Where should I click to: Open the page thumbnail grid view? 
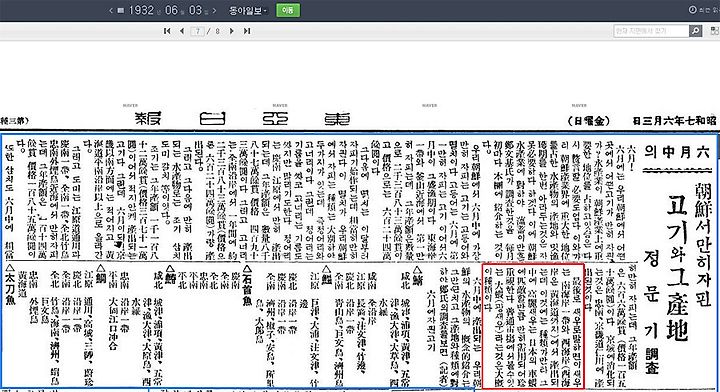pyautogui.click(x=714, y=31)
